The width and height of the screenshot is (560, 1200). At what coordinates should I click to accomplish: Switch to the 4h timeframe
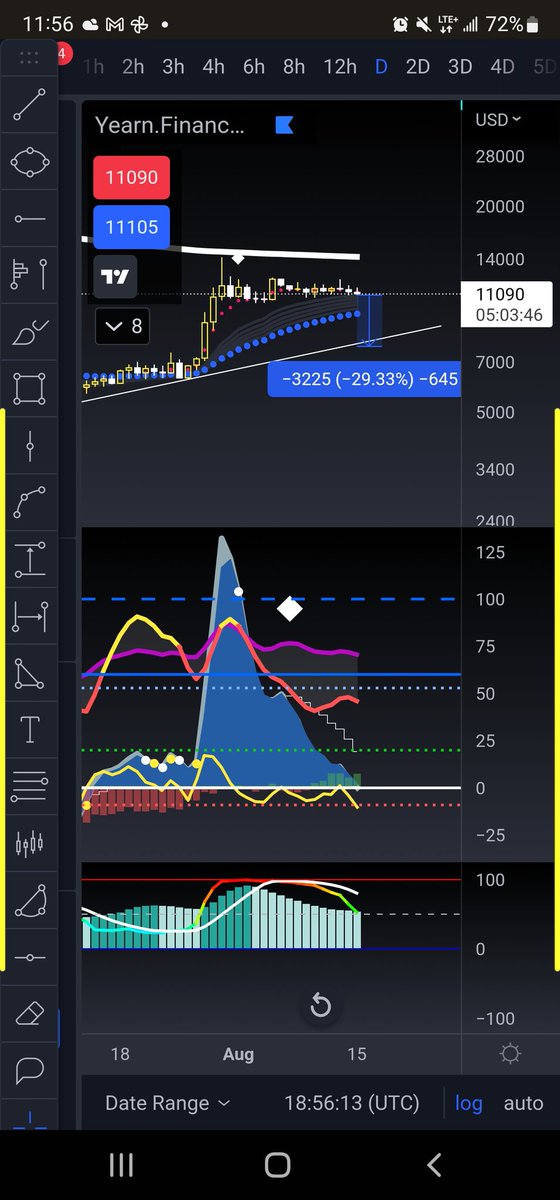click(213, 67)
